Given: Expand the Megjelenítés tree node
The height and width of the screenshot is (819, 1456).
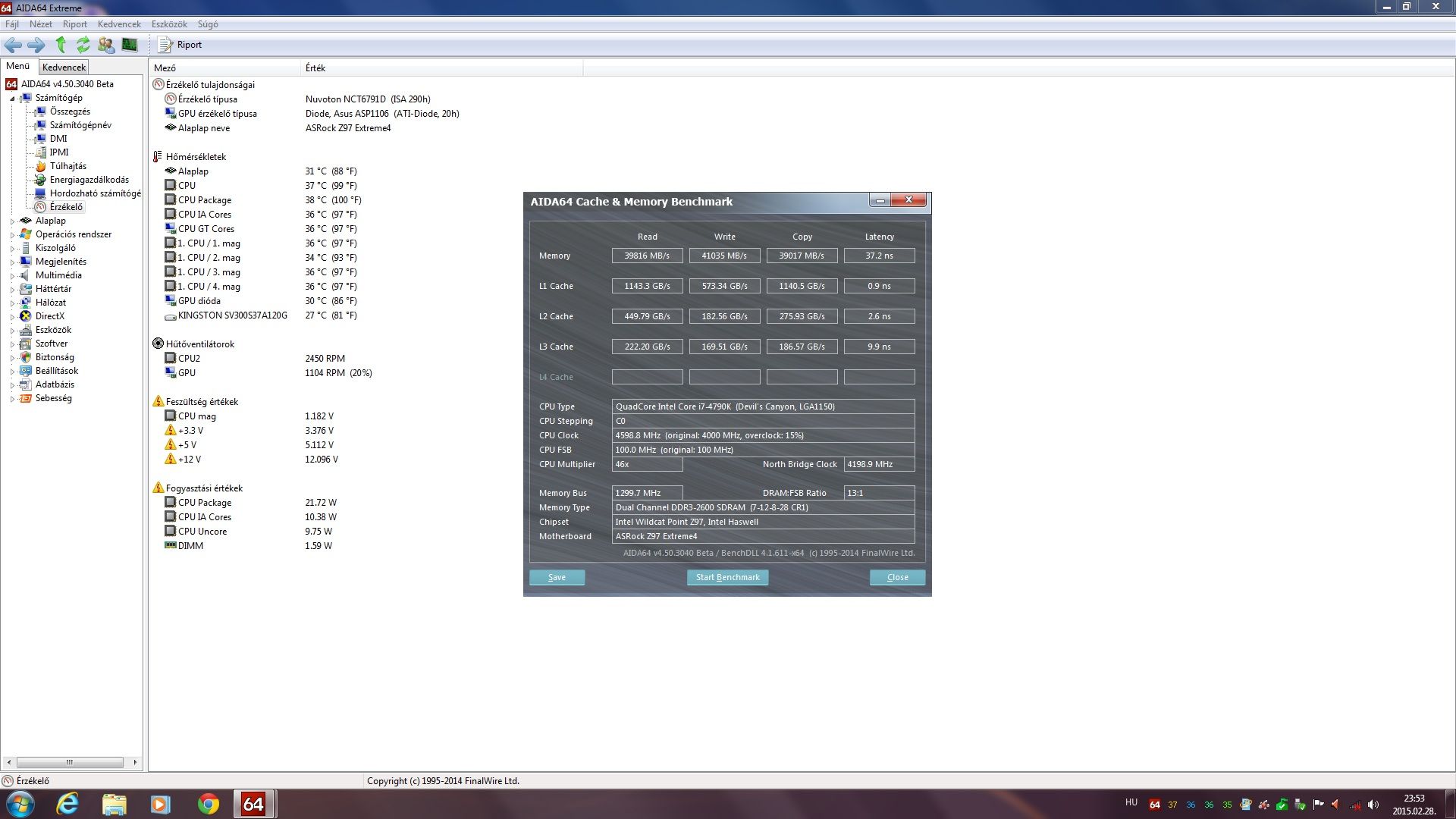Looking at the screenshot, I should pyautogui.click(x=12, y=262).
